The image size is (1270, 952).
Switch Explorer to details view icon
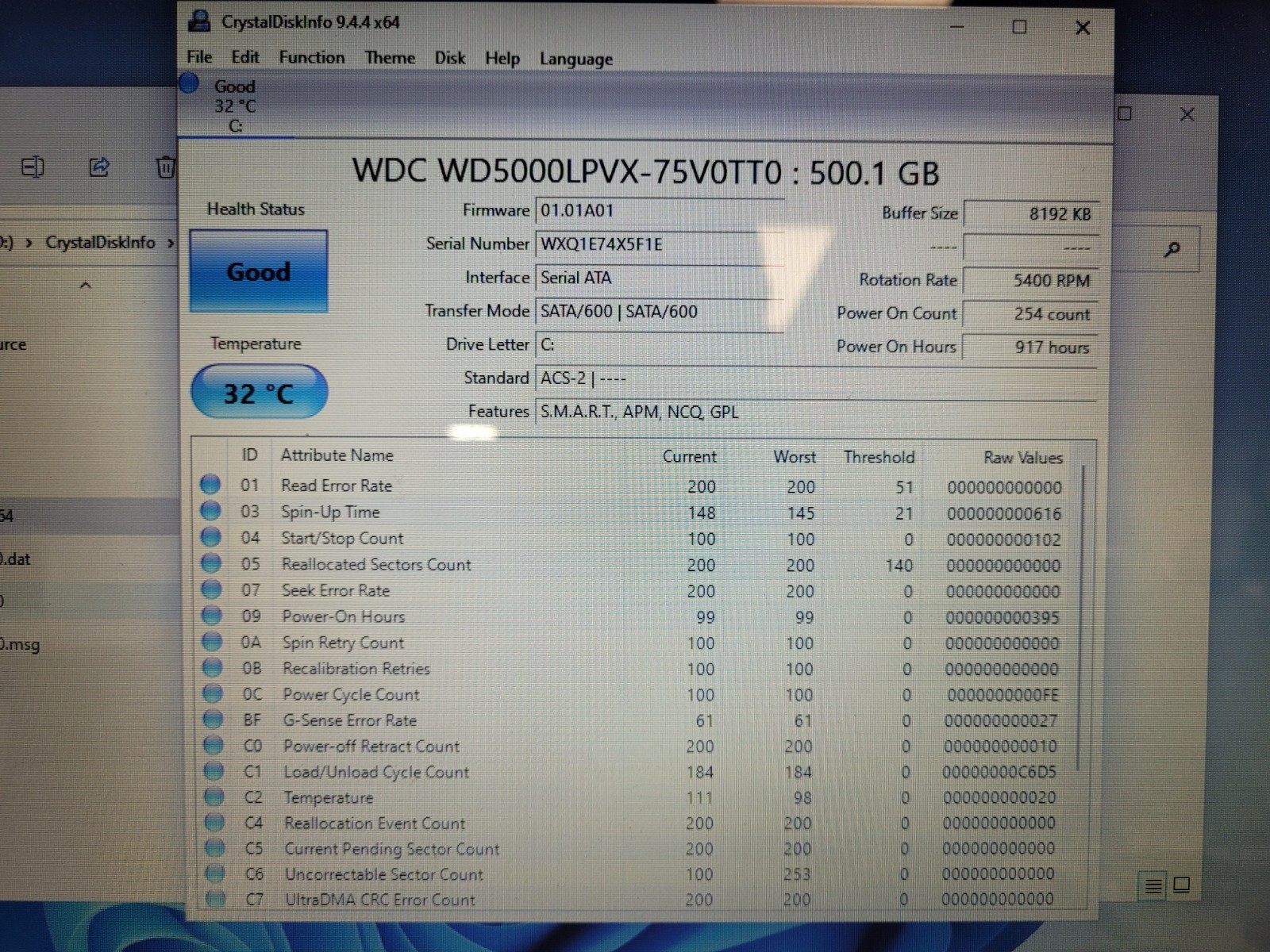point(1153,885)
